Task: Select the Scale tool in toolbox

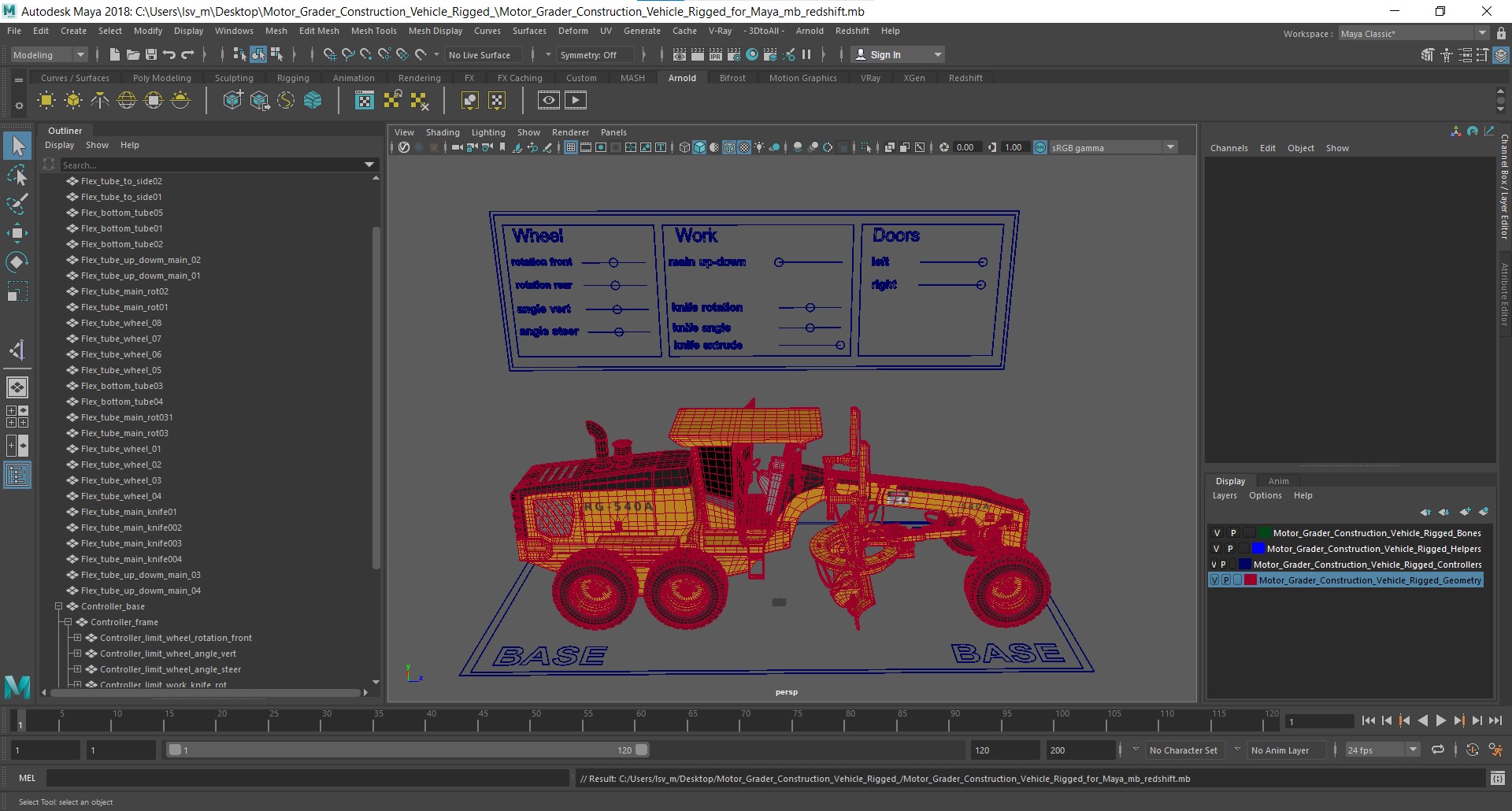Action: pyautogui.click(x=17, y=291)
